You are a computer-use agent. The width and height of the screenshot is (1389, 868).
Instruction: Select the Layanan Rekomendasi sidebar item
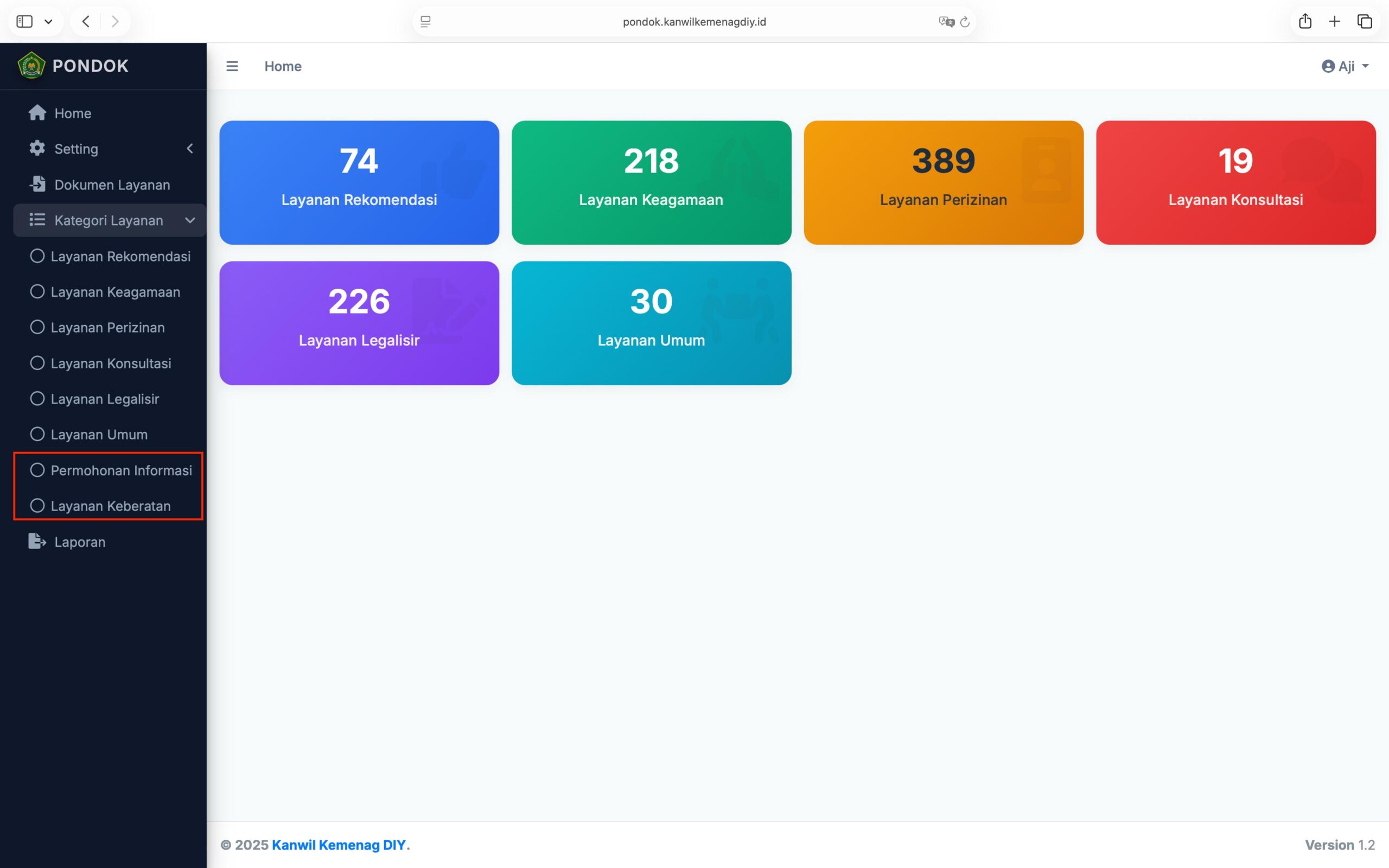110,256
